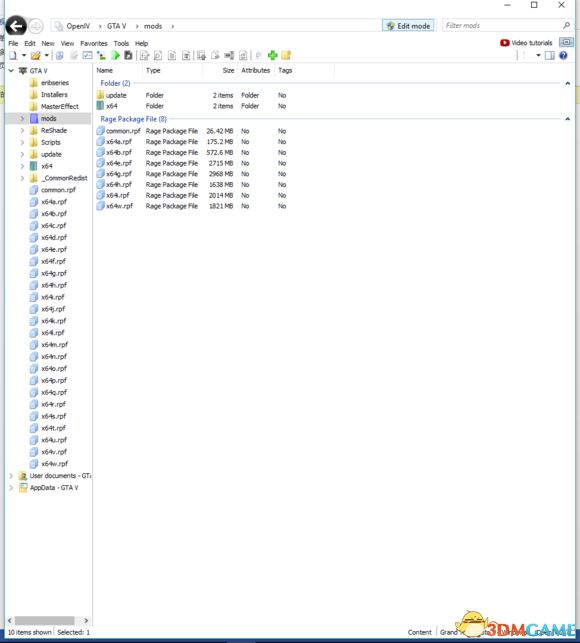Select x64g.rpf row in the file list
The height and width of the screenshot is (643, 580).
tap(192, 174)
